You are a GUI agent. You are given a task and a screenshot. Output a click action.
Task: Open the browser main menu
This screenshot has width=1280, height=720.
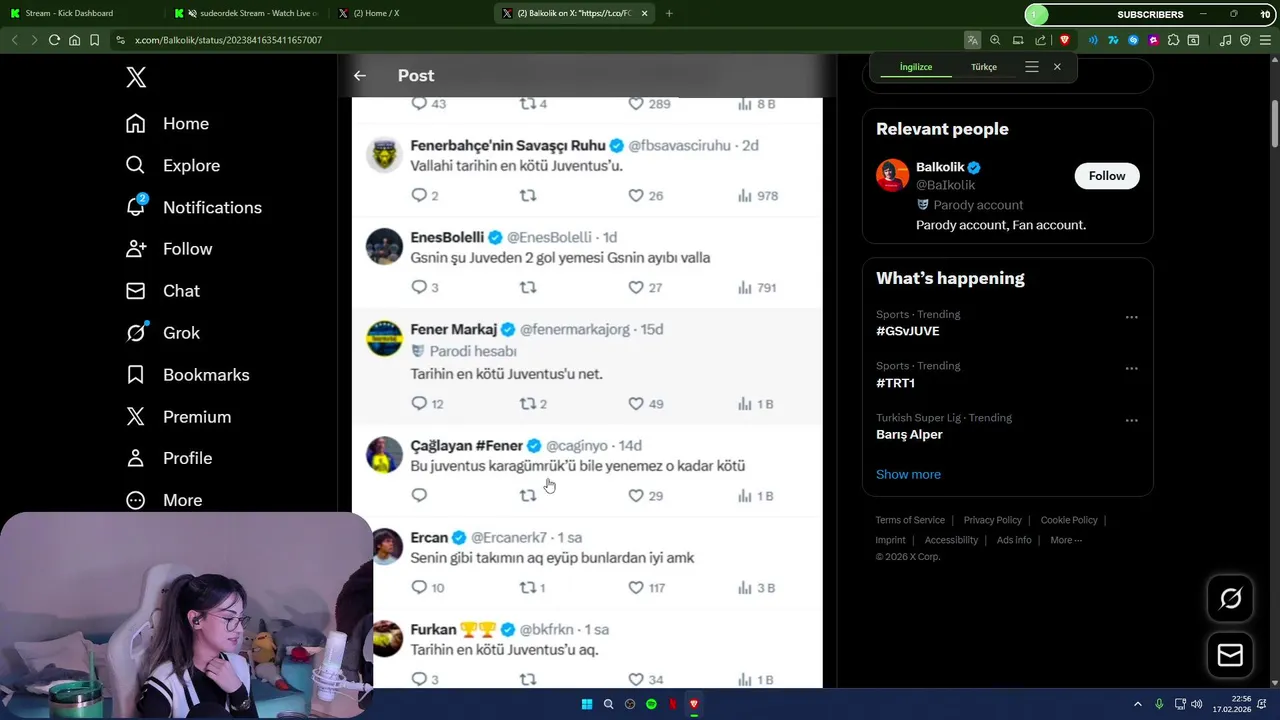1265,40
